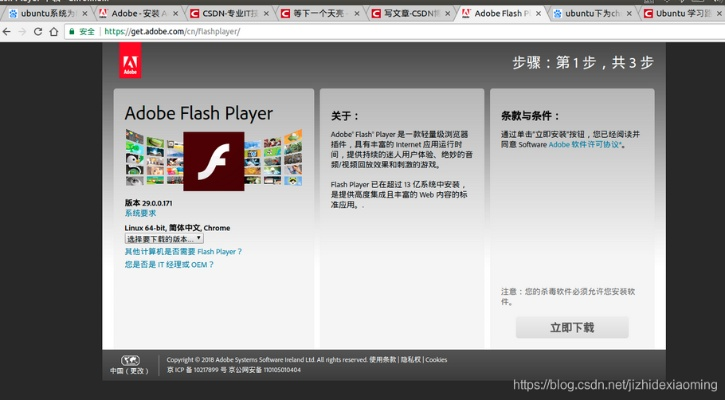Reload the page with the refresh icon
The width and height of the screenshot is (725, 400).
pos(38,31)
